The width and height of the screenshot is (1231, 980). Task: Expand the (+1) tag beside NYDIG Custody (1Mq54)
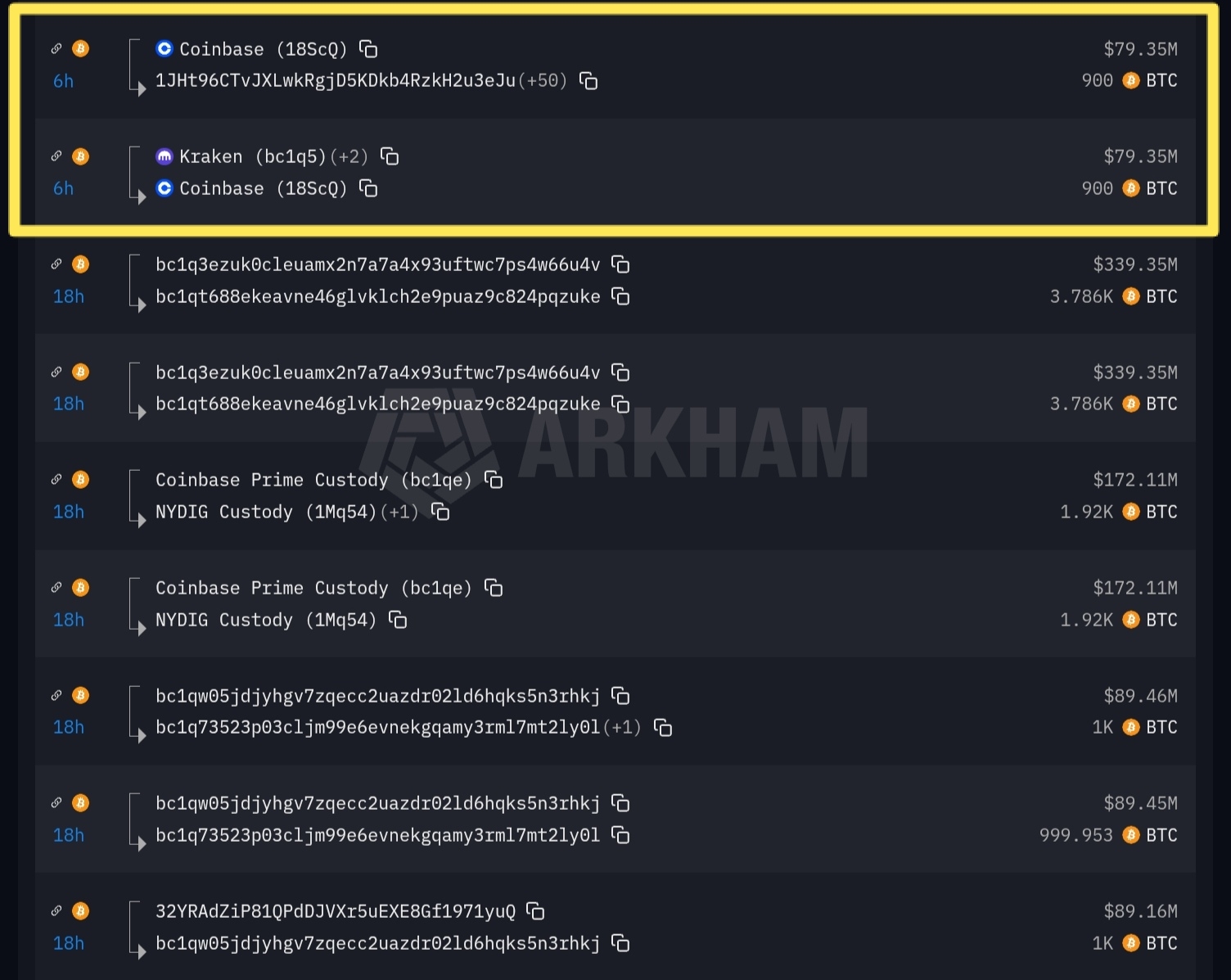click(x=399, y=512)
